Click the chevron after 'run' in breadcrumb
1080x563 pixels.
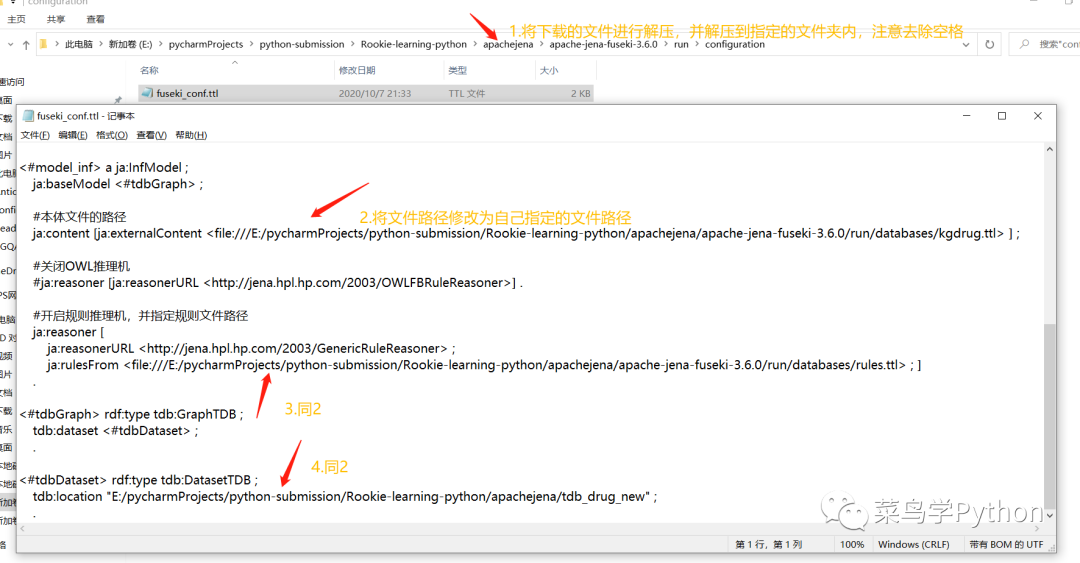696,45
